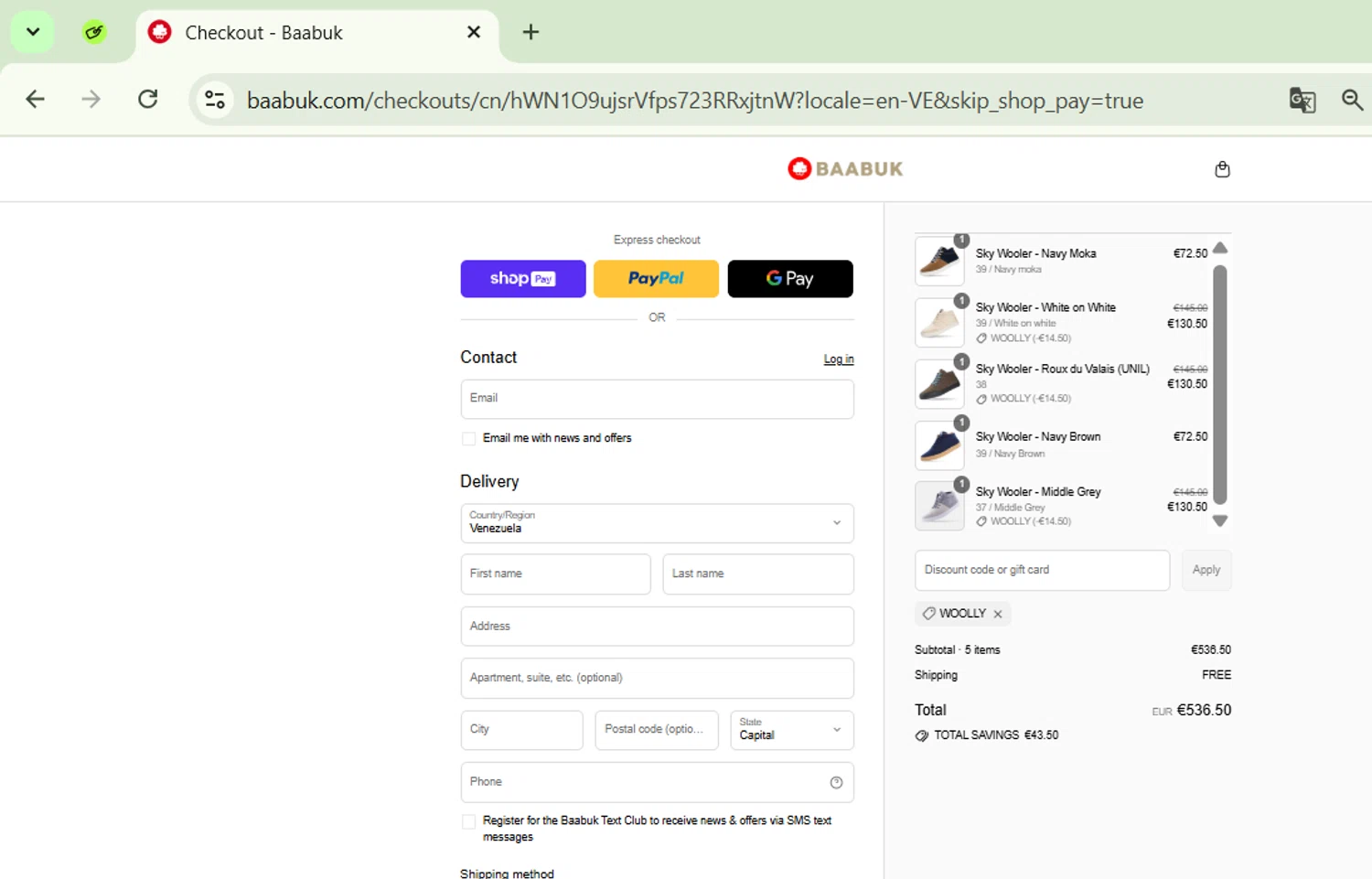Tick the Baabuk Text Club SMS checkbox
Viewport: 1372px width, 879px height.
(x=469, y=821)
